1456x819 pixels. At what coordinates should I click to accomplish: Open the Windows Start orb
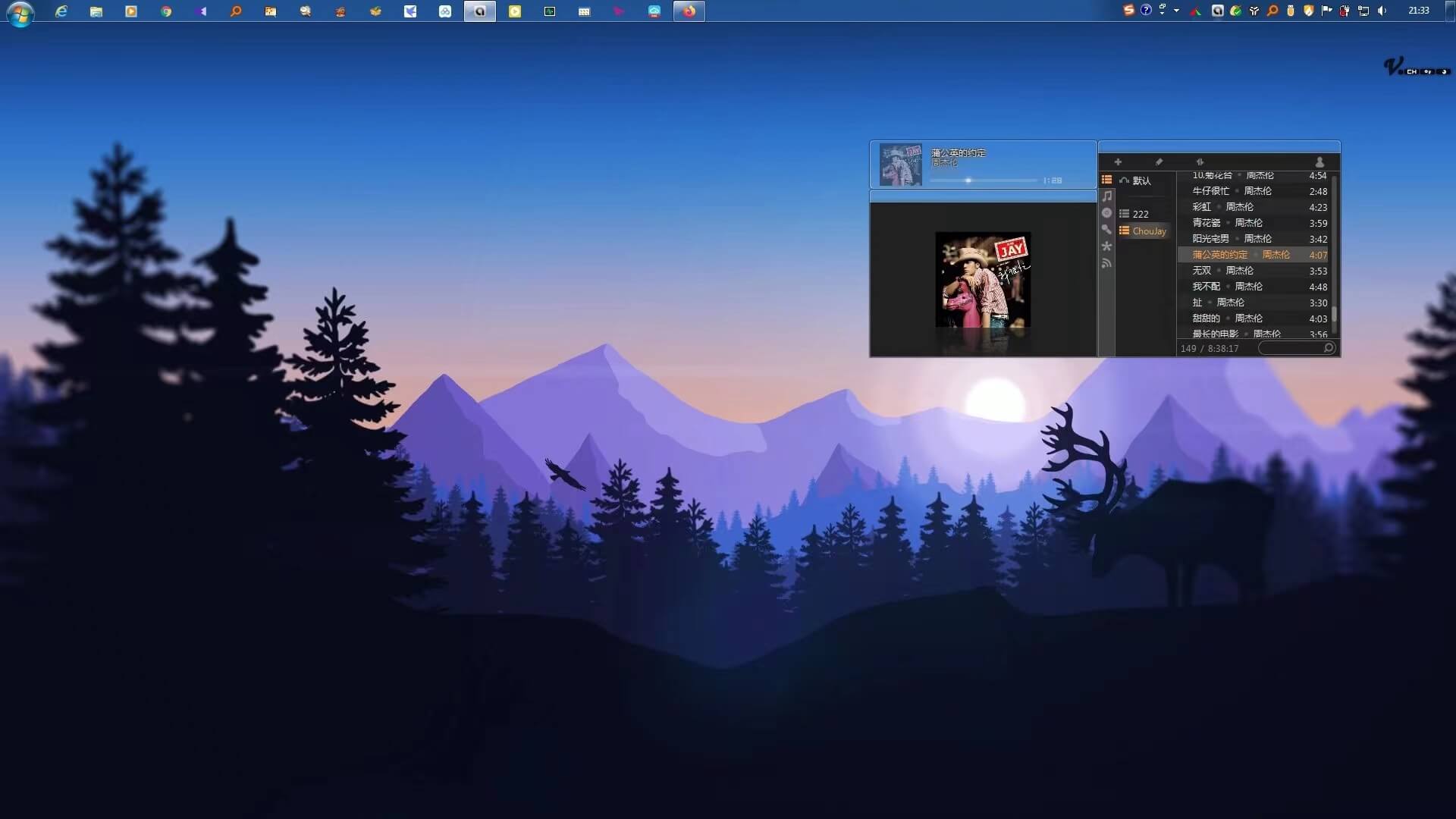pyautogui.click(x=20, y=13)
